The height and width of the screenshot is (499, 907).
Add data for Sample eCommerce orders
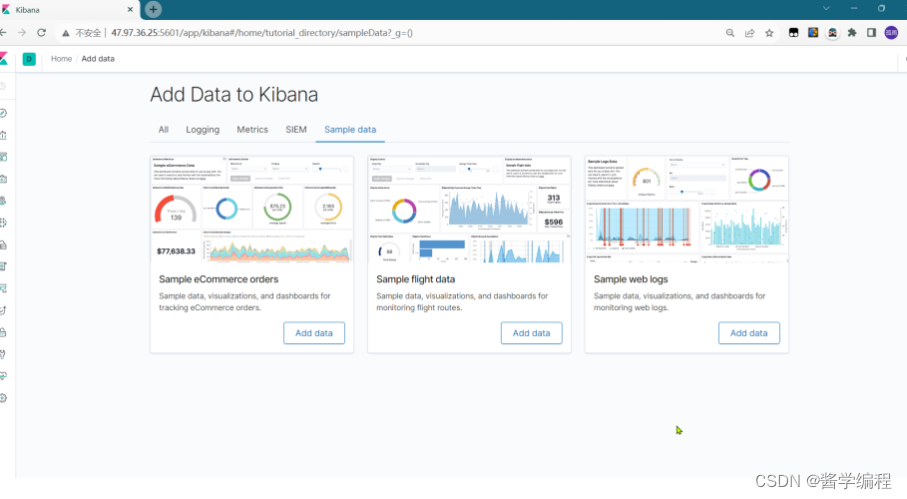point(314,333)
